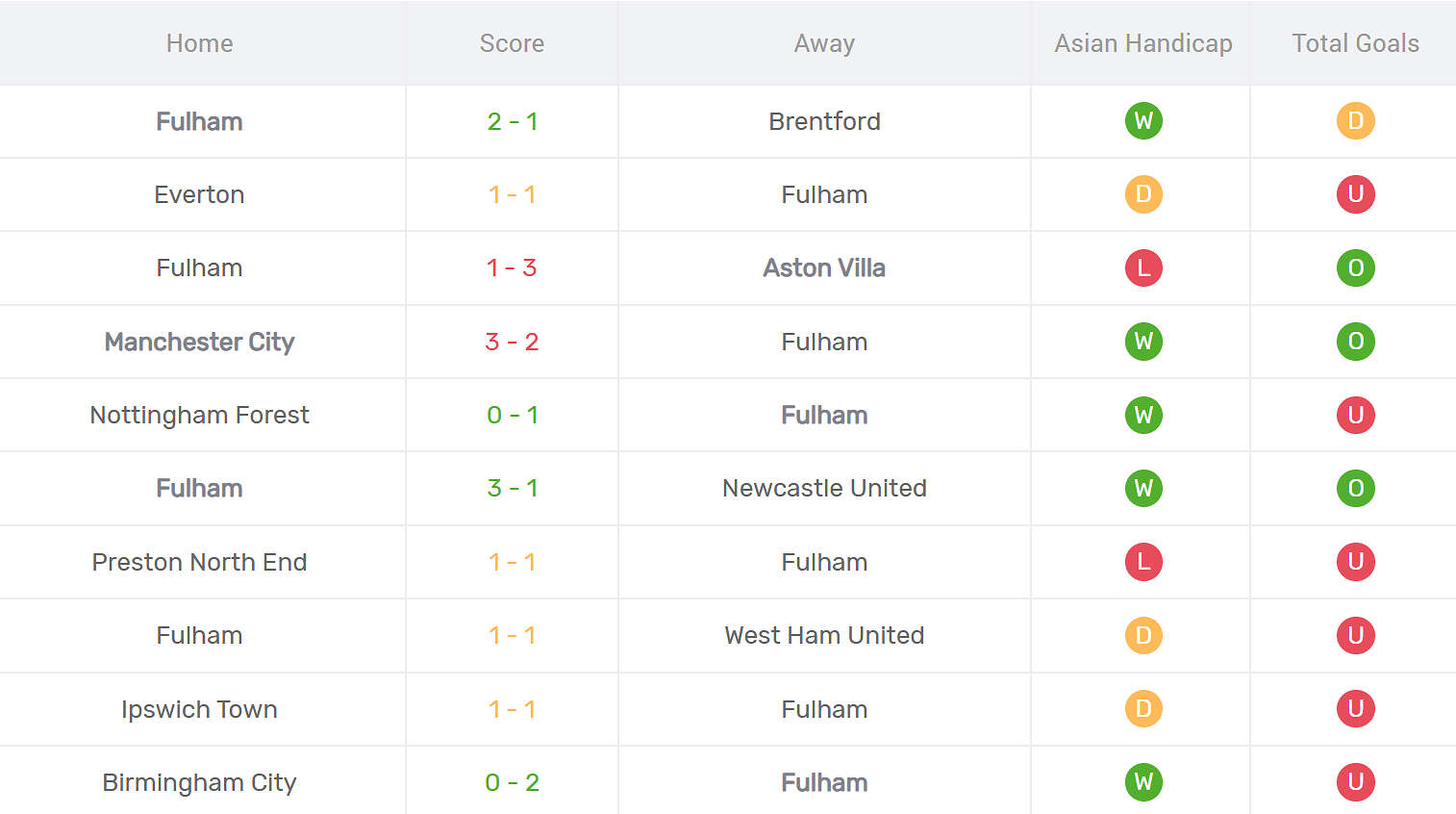Click the 3 - 2 score for Manchester City match
Screen dimensions: 1456x814
click(512, 342)
